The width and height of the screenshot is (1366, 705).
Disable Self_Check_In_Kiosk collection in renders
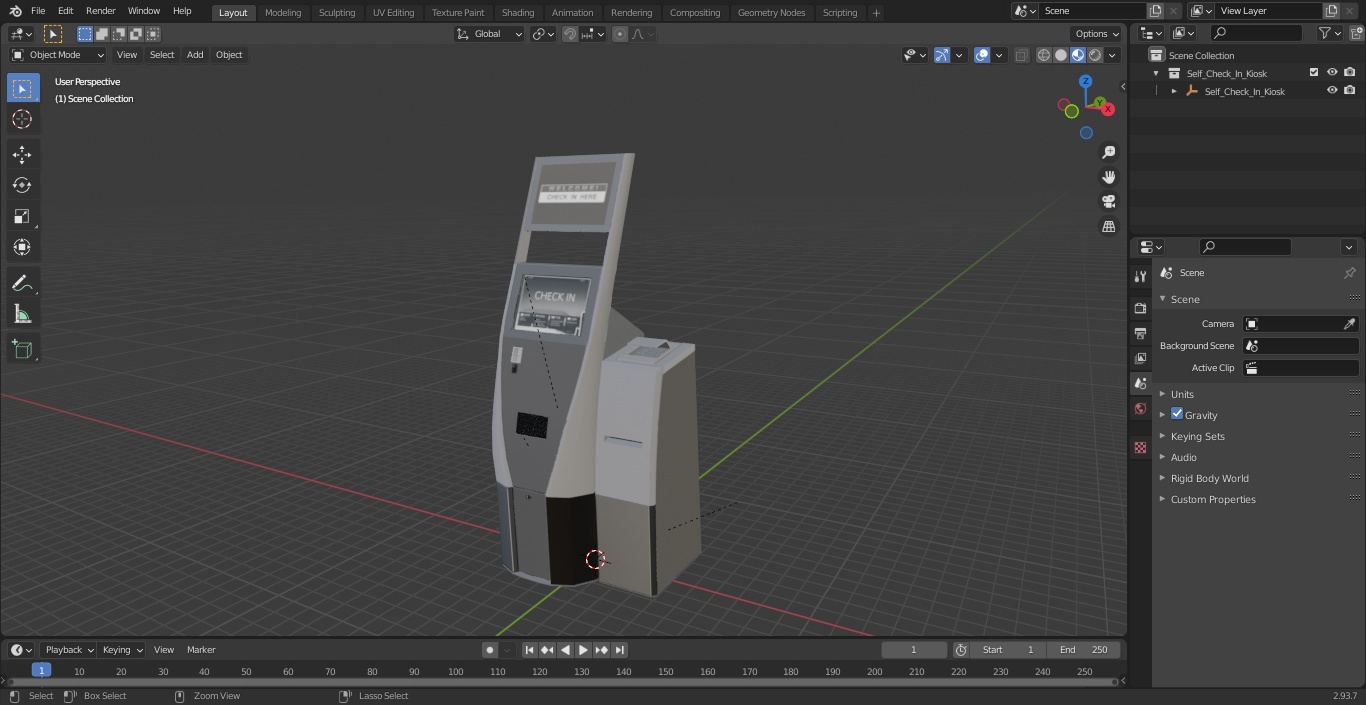1350,73
